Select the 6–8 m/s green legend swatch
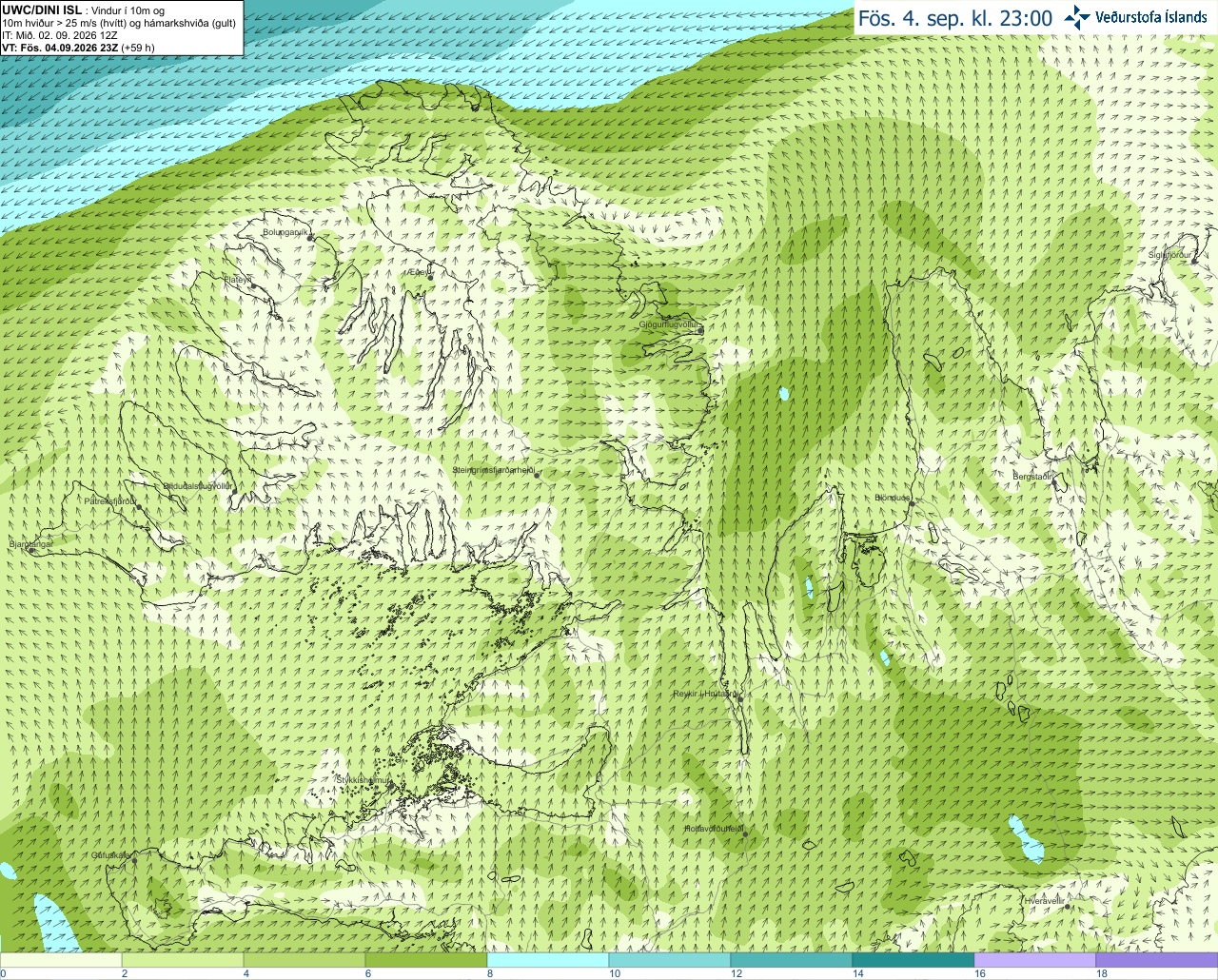1218x980 pixels. (426, 961)
